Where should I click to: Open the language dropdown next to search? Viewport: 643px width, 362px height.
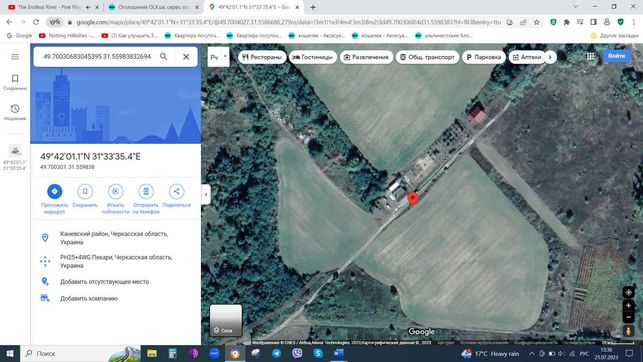point(219,57)
